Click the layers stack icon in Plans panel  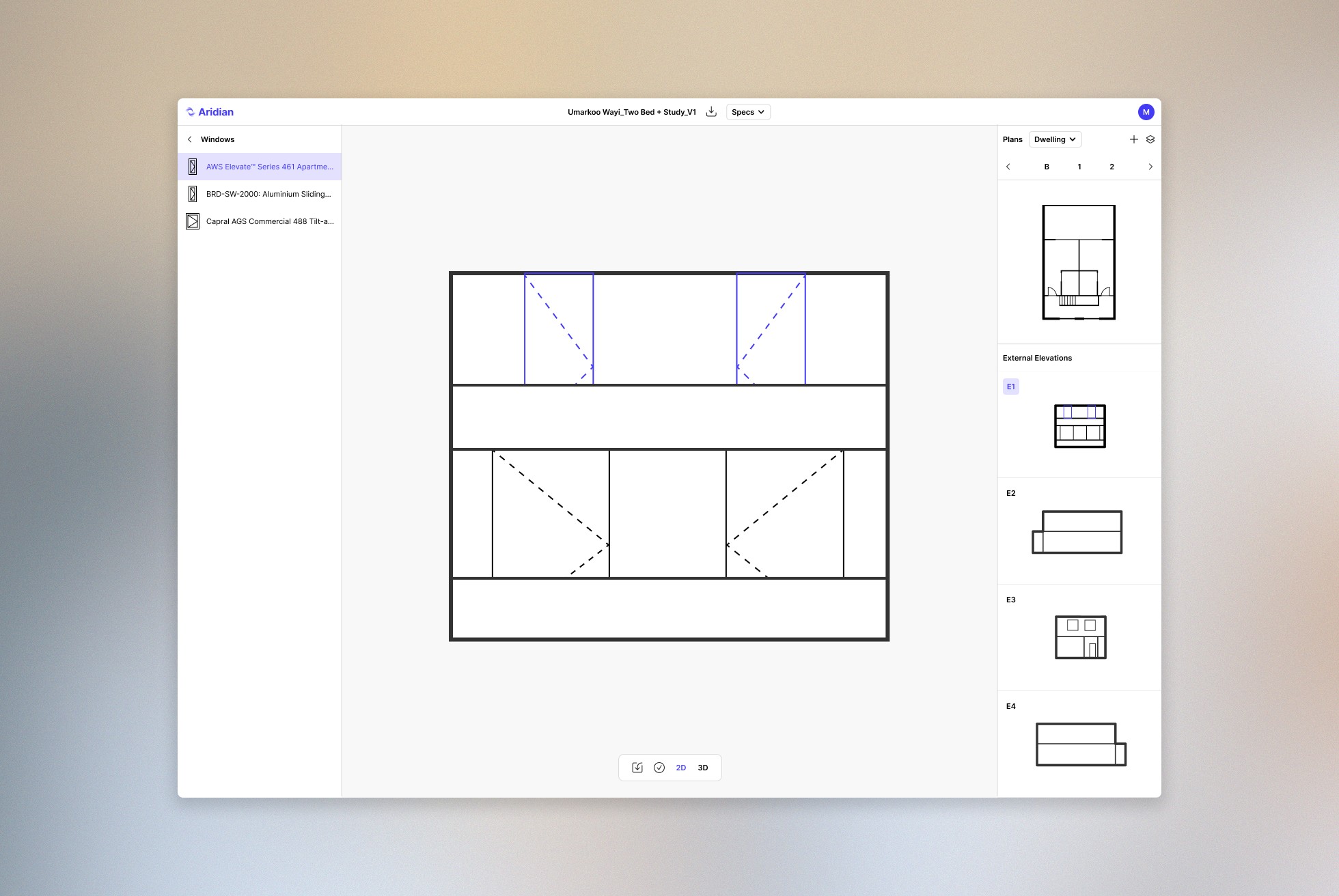[1150, 139]
